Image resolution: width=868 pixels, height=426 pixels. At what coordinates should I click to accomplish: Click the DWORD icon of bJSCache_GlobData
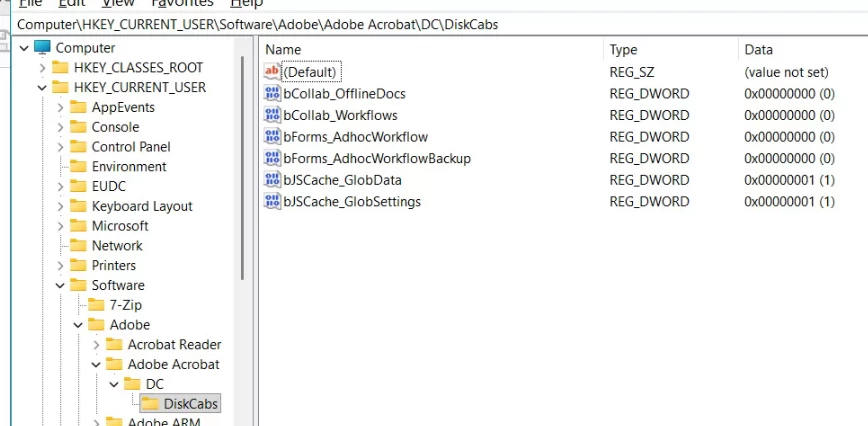(x=272, y=180)
